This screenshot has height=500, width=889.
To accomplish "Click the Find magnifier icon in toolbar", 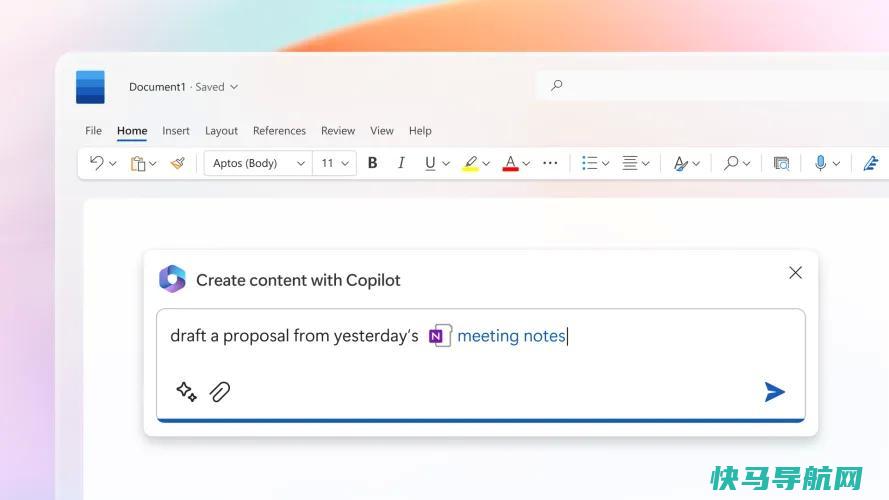I will point(731,163).
